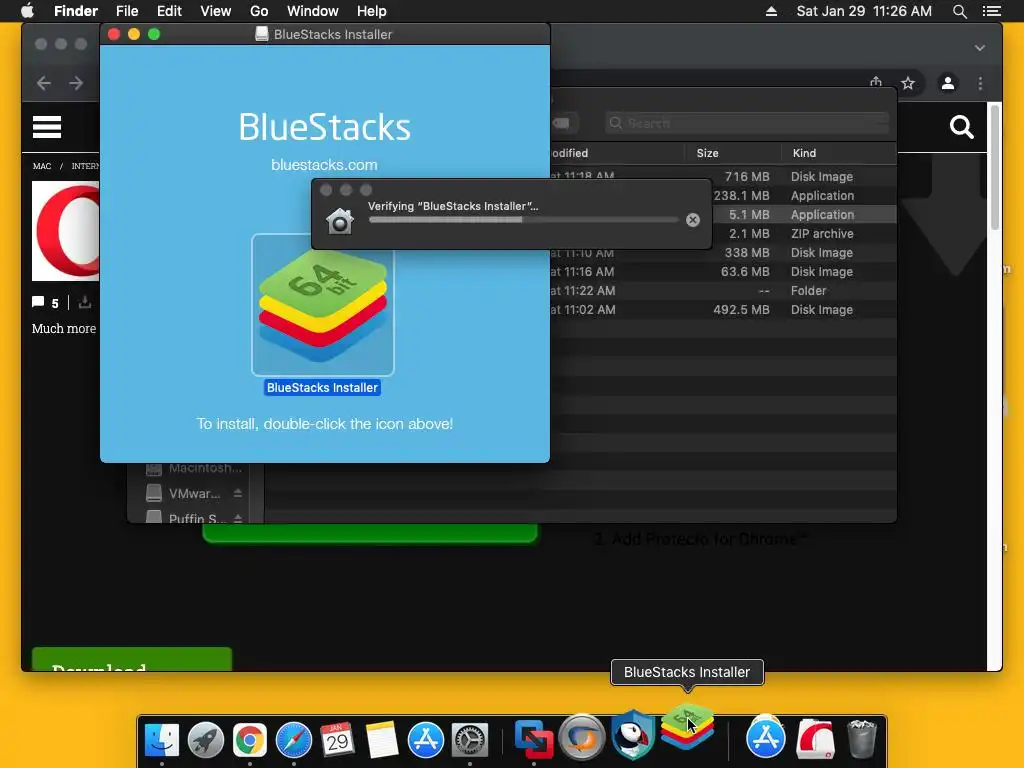Image resolution: width=1024 pixels, height=768 pixels.
Task: Open the Window menu
Action: (313, 11)
